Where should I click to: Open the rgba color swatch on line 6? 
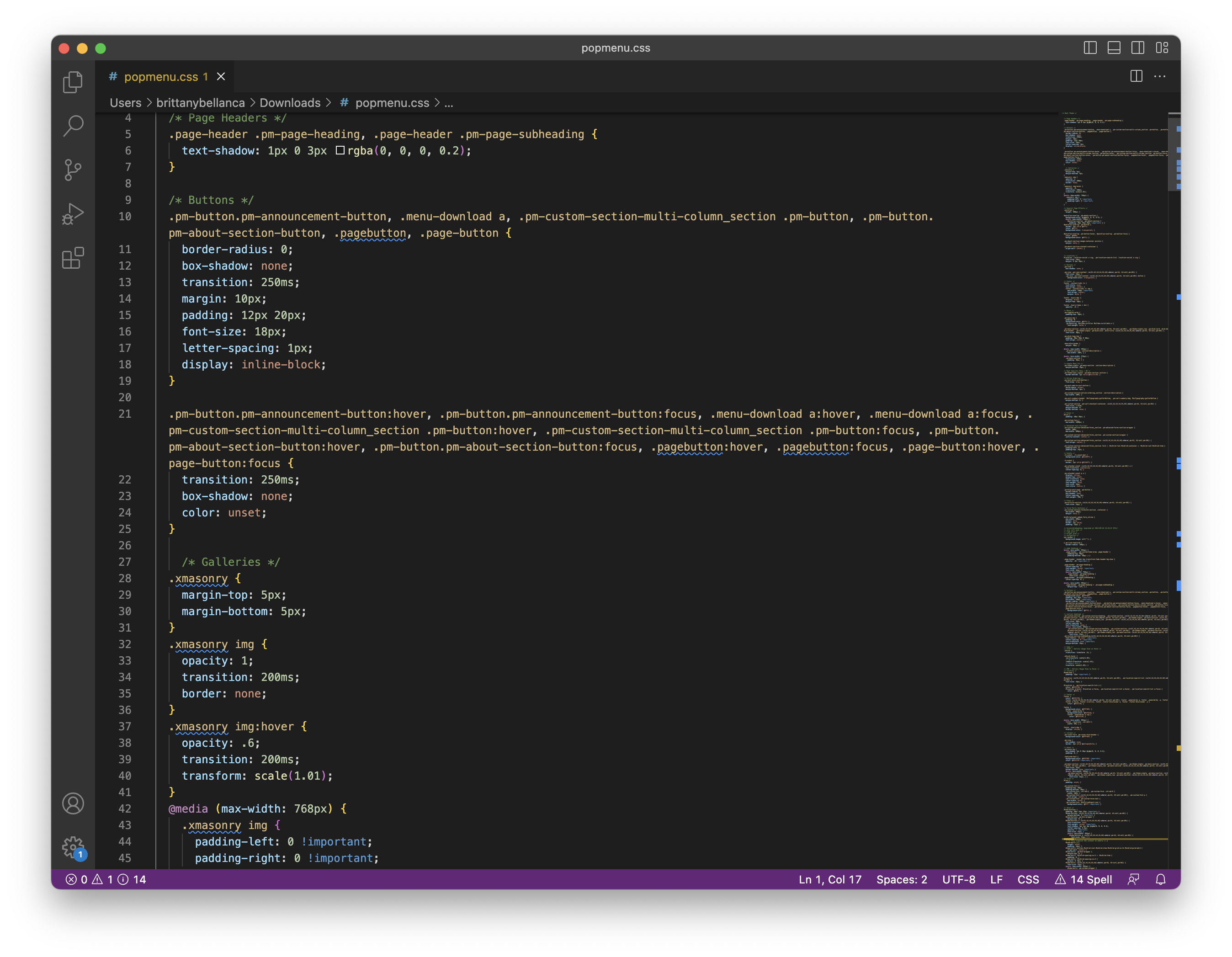coord(340,150)
